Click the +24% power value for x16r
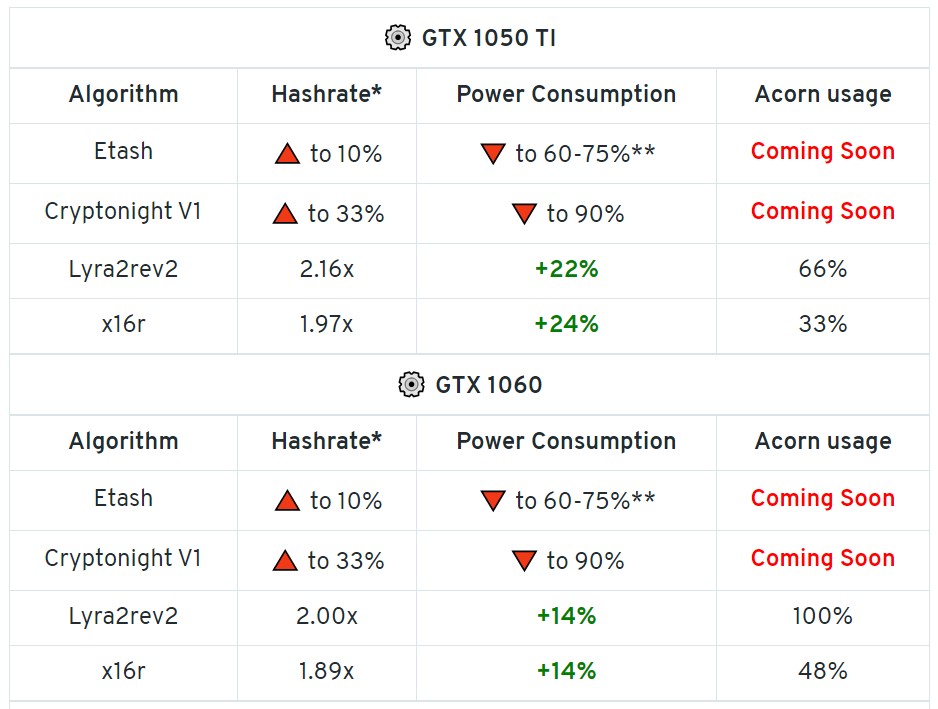This screenshot has height=709, width=938. pyautogui.click(x=567, y=324)
